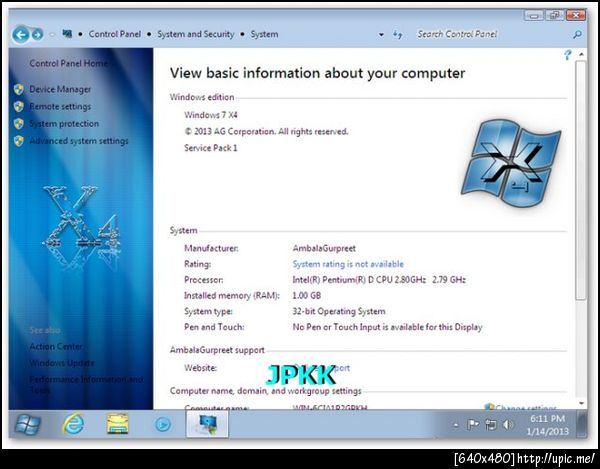This screenshot has width=600, height=469.
Task: Open Device Manager from sidebar
Action: [x=60, y=89]
